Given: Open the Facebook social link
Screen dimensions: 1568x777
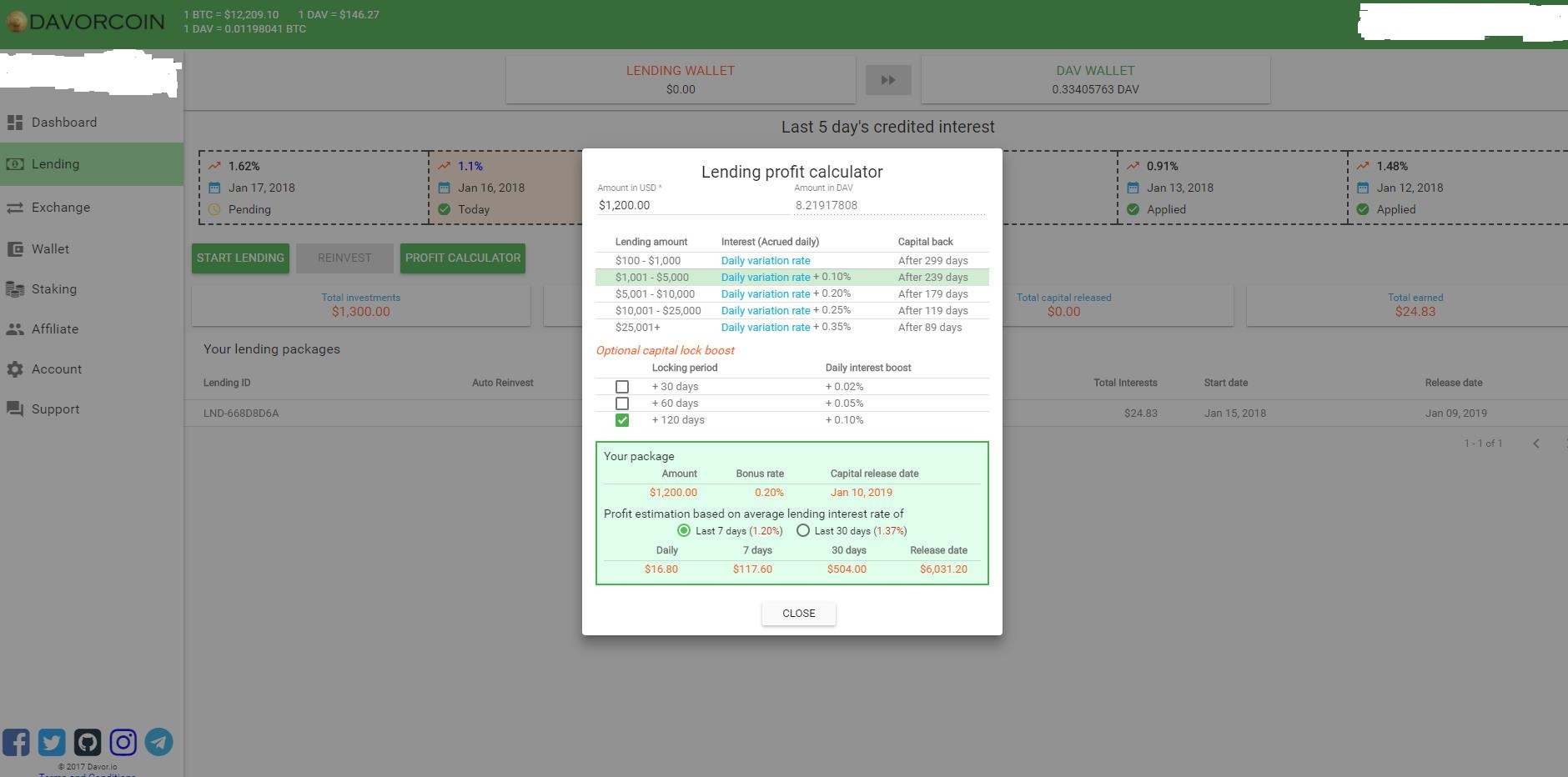Looking at the screenshot, I should (x=16, y=742).
